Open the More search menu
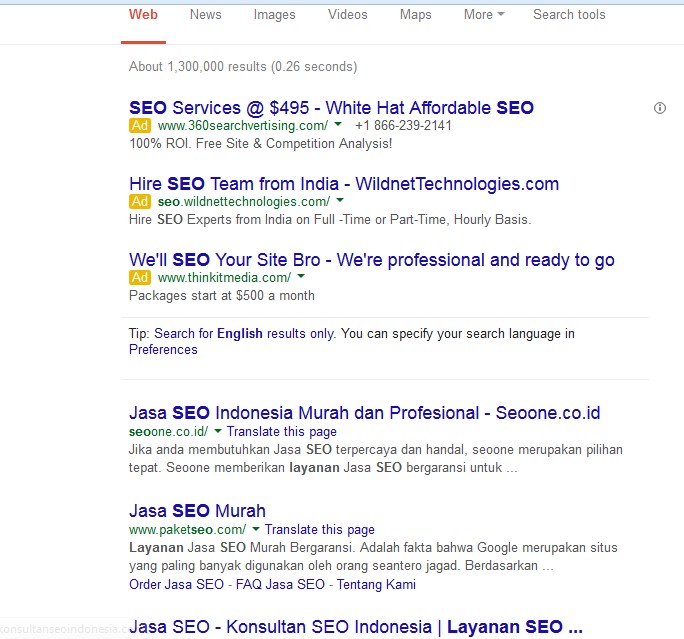684x639 pixels. click(483, 15)
